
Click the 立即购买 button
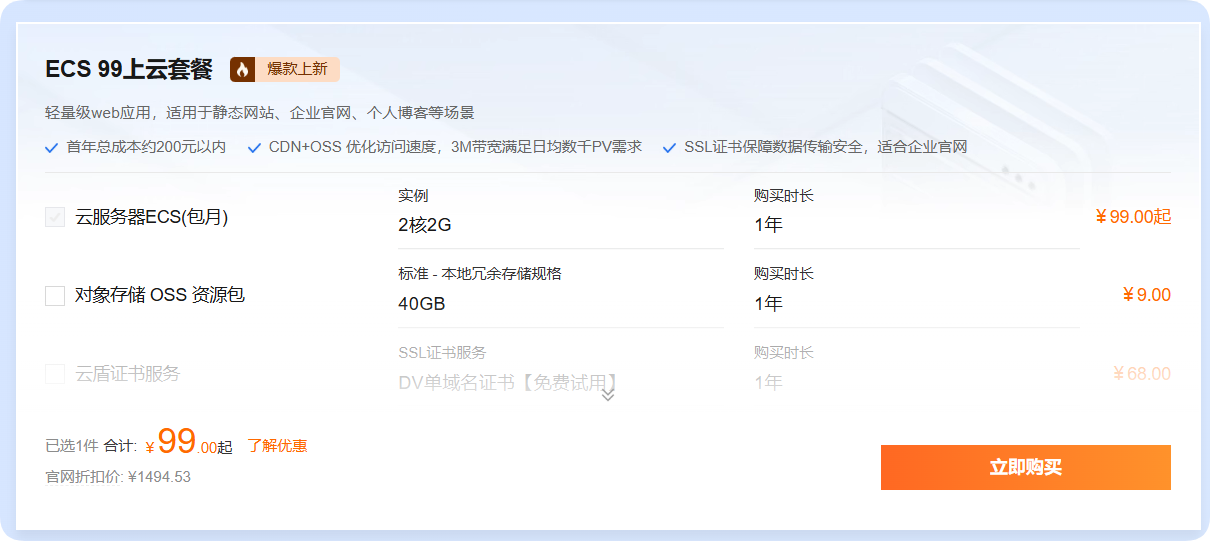coord(1025,467)
